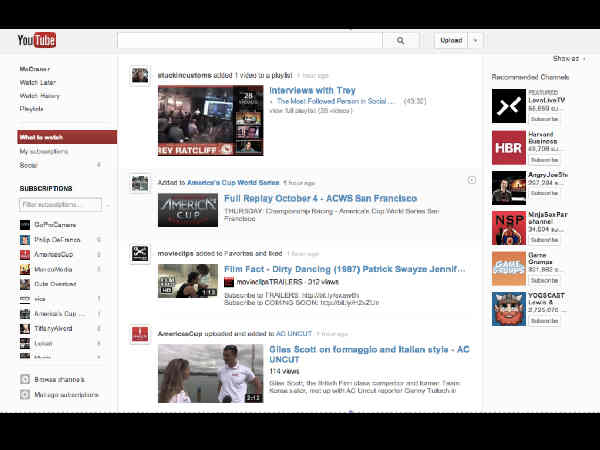Open the movieclips uploader avatar
This screenshot has height=450, width=600.
[140, 254]
